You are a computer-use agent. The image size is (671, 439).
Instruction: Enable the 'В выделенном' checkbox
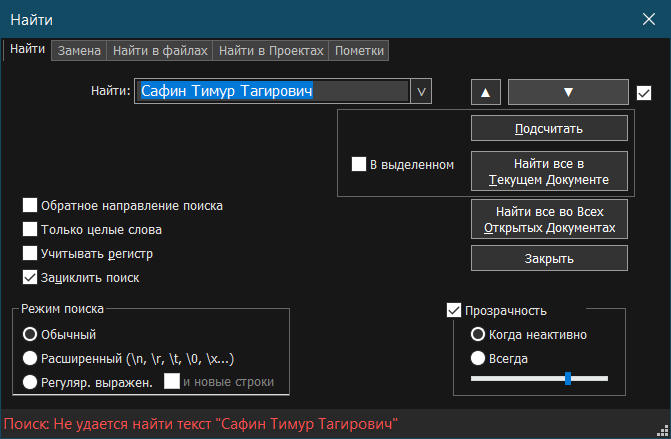(359, 165)
